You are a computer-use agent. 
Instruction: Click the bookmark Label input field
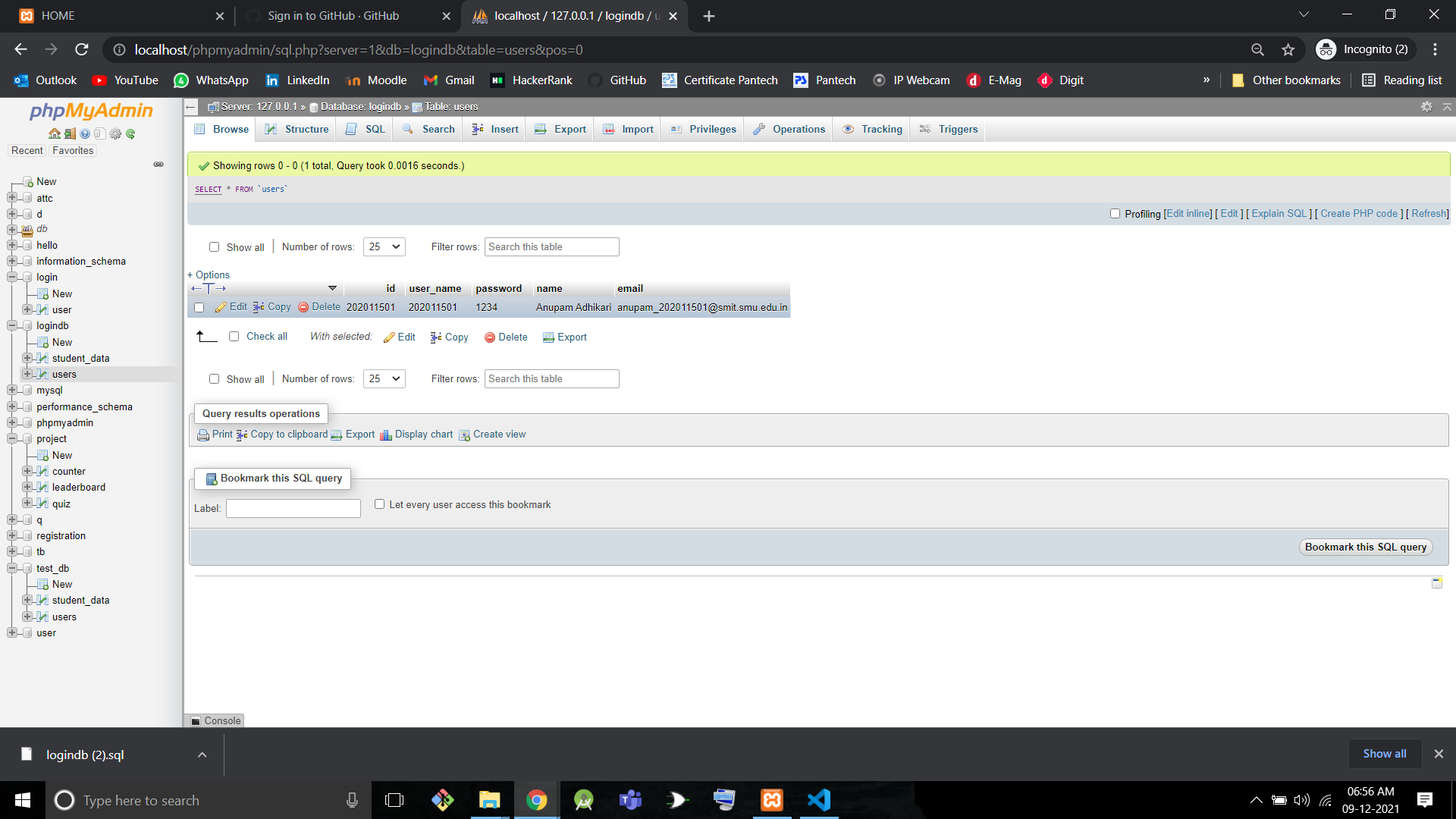[x=293, y=509]
